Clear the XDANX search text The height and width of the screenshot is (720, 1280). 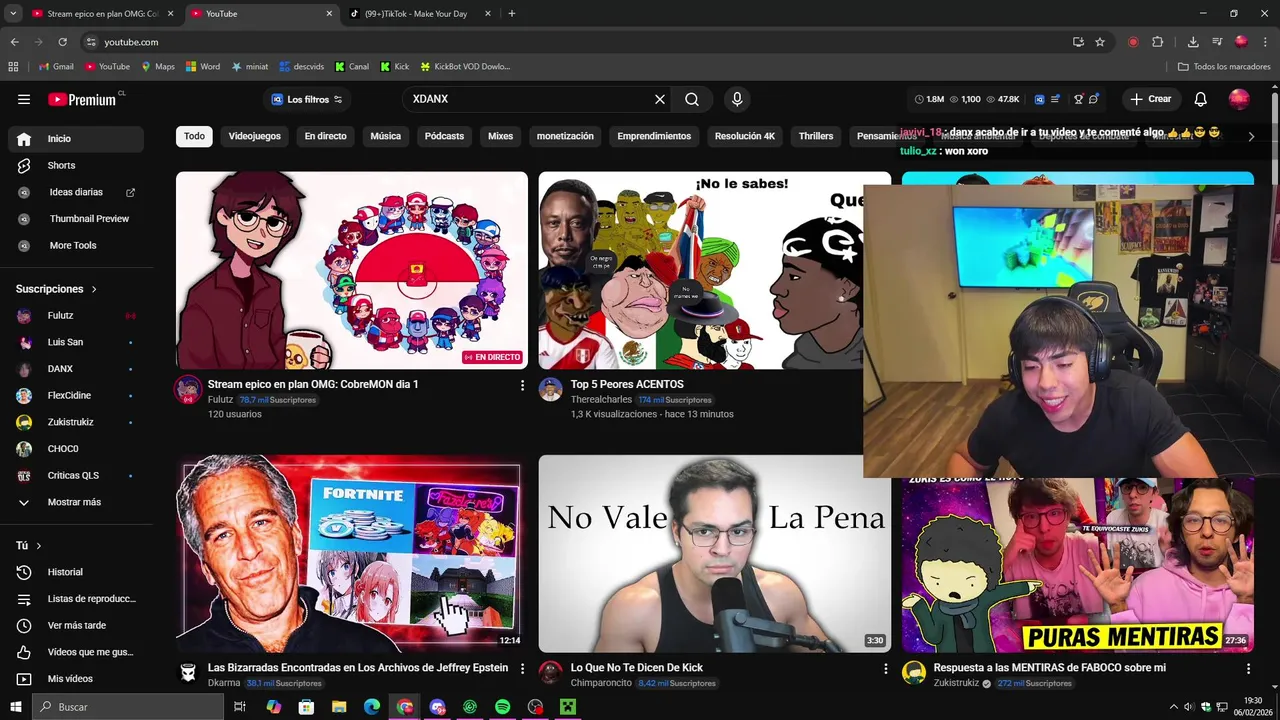click(x=660, y=99)
